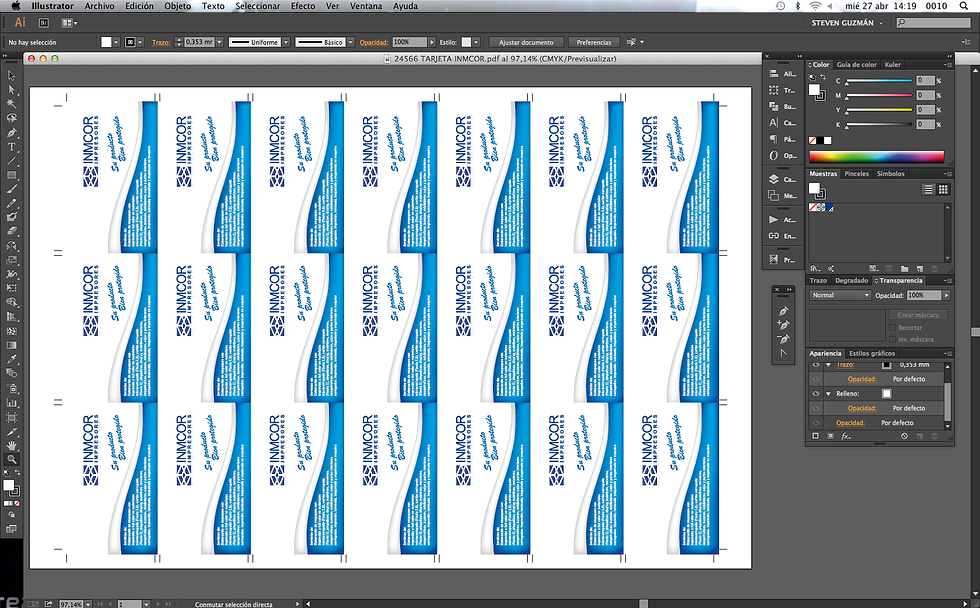Image resolution: width=980 pixels, height=608 pixels.
Task: Open the Layers panel icon
Action: (x=774, y=179)
